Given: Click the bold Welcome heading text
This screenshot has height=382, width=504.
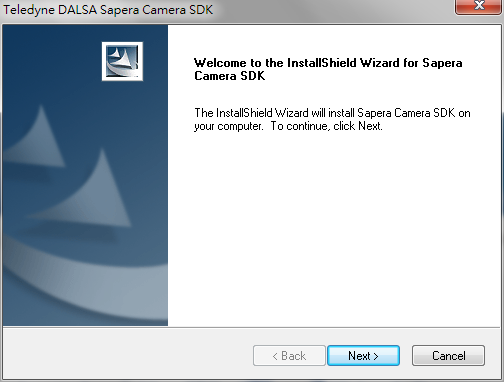Looking at the screenshot, I should [328, 69].
